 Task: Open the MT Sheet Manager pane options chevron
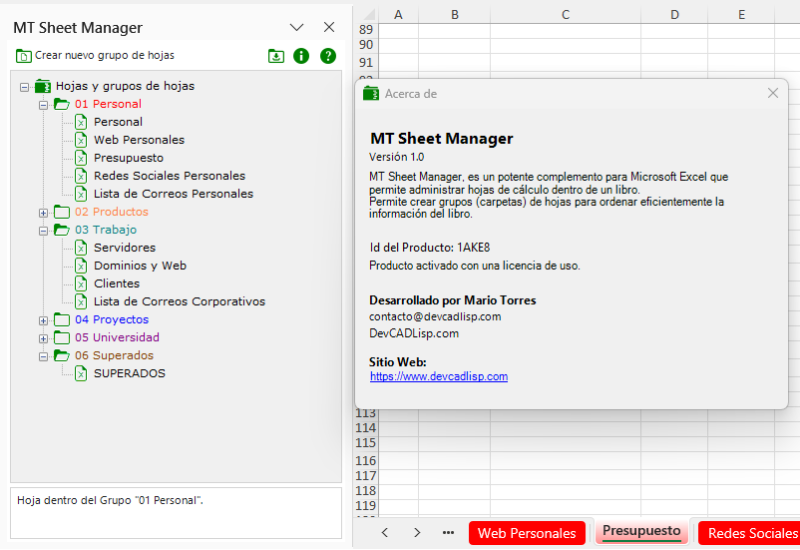click(296, 28)
